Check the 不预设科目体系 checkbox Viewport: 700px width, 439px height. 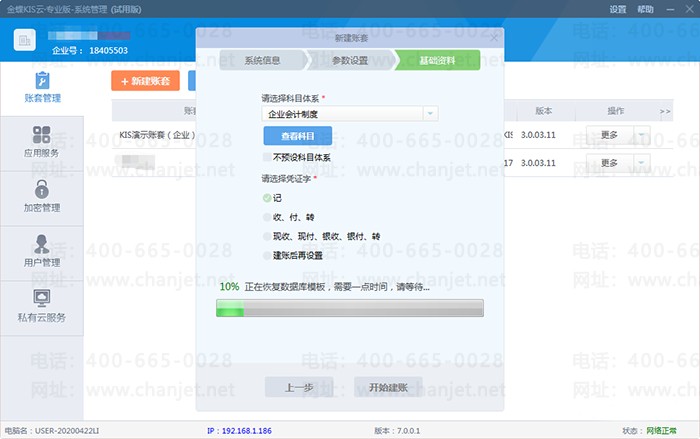click(266, 157)
